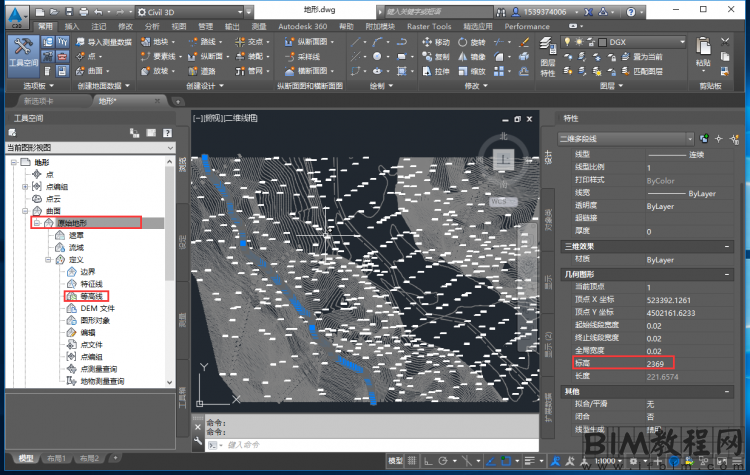Collapse the 原始地形 surface tree node
This screenshot has height=475, width=750.
[36, 223]
